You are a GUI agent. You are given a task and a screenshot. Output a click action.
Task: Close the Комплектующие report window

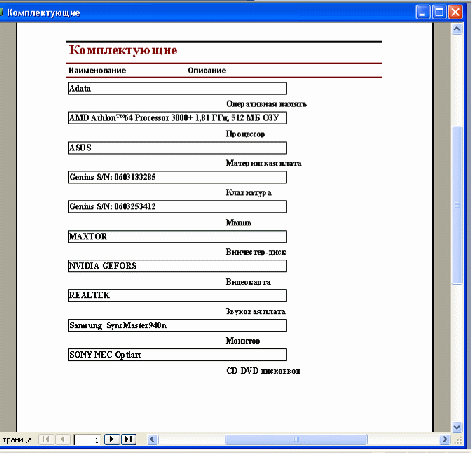(455, 12)
